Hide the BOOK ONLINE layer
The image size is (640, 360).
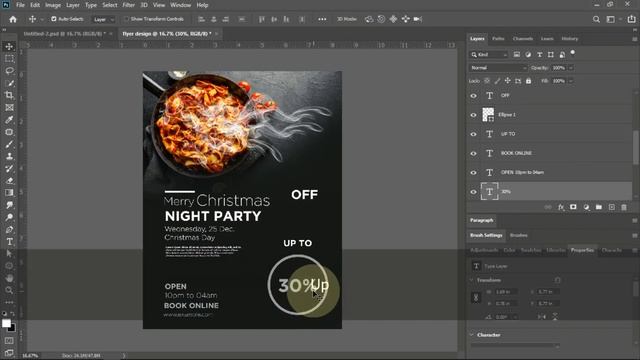point(473,153)
